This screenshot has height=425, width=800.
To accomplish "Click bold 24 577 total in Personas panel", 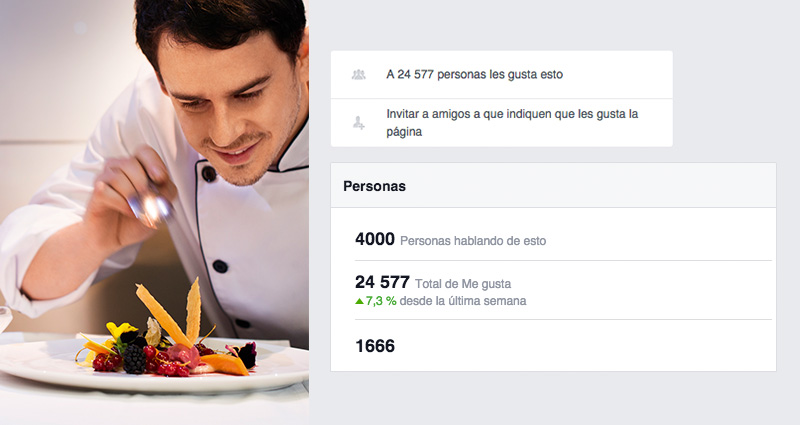I will pos(382,282).
